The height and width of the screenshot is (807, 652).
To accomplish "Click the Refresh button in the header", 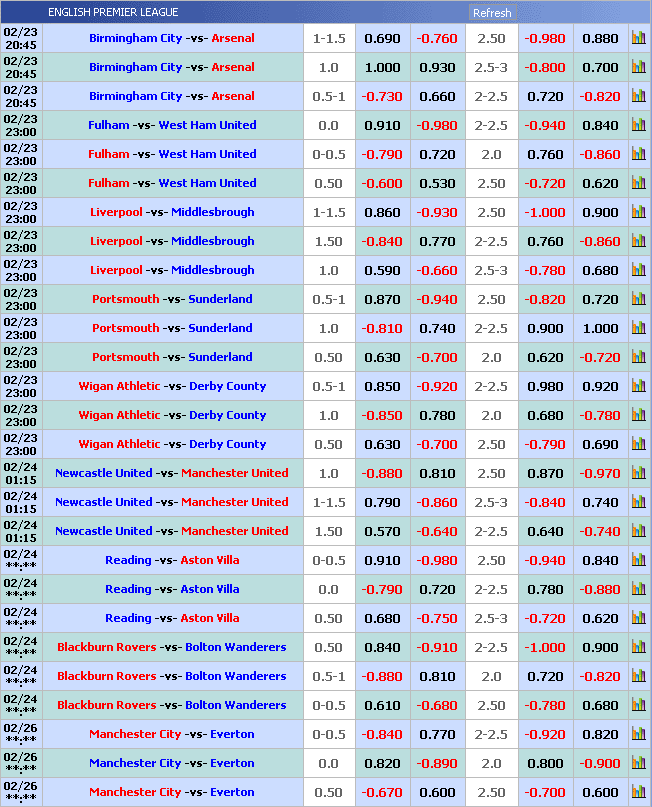I will pyautogui.click(x=492, y=13).
